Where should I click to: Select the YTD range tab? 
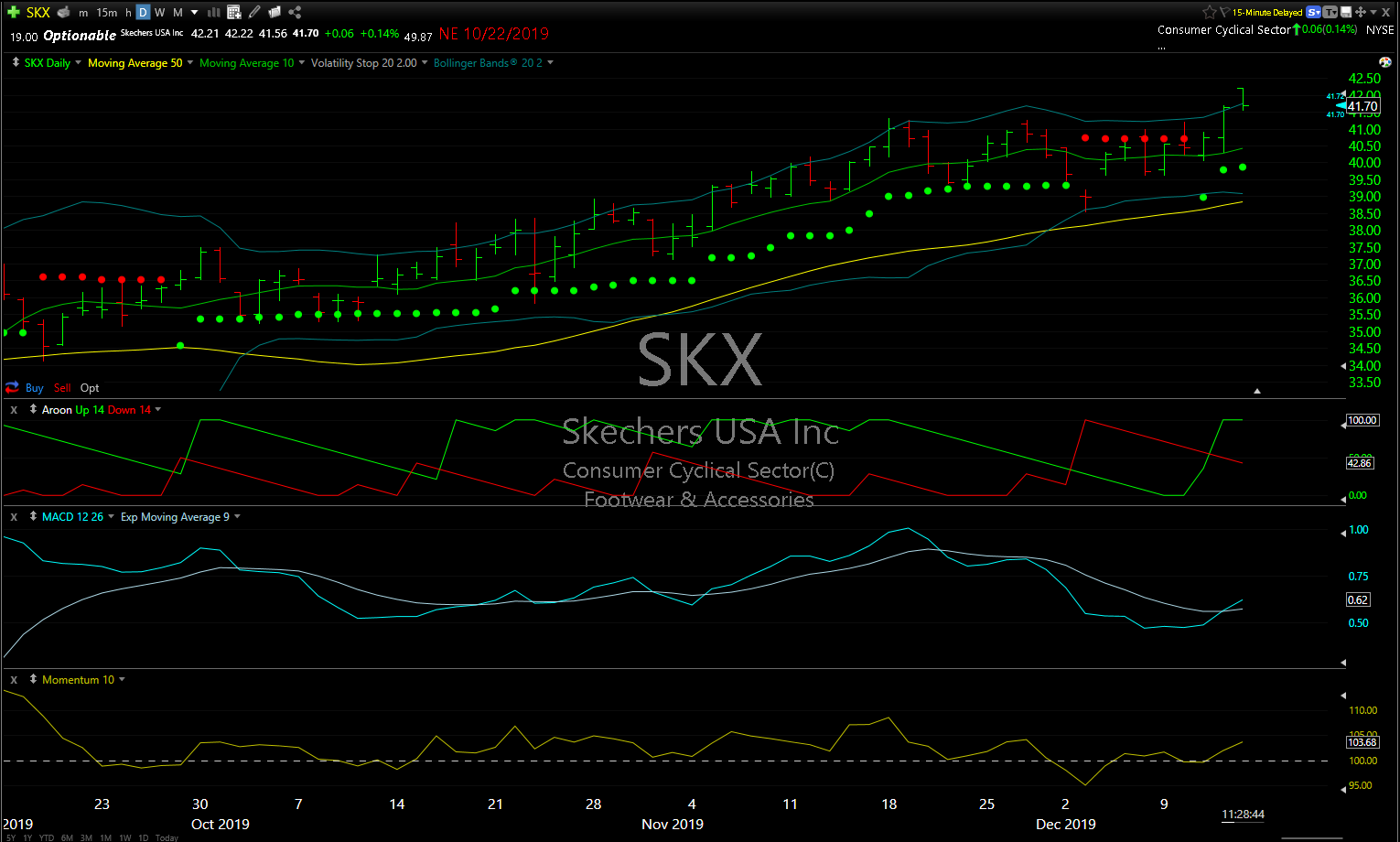click(46, 837)
